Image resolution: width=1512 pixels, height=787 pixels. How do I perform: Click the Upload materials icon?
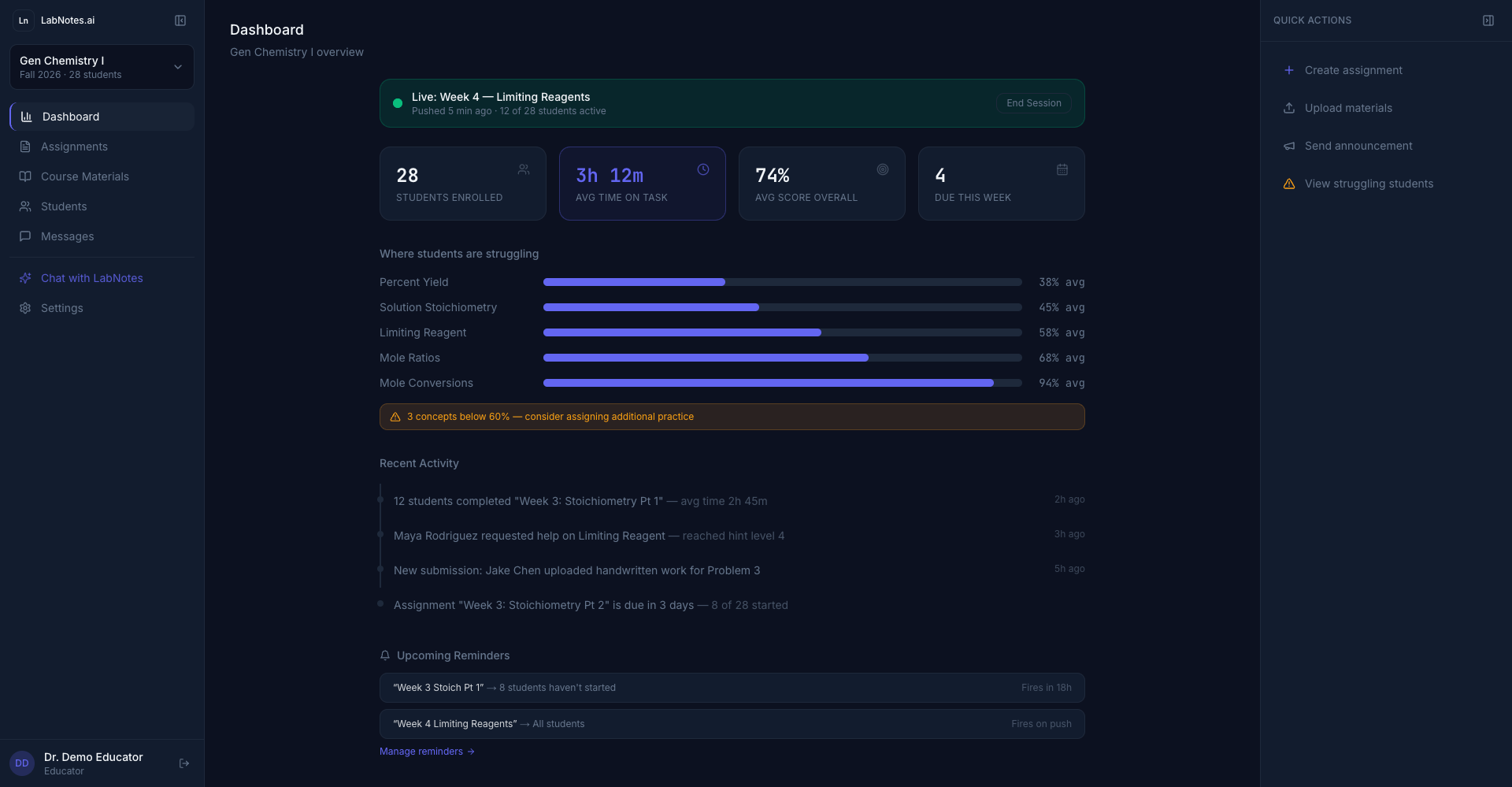pos(1289,108)
